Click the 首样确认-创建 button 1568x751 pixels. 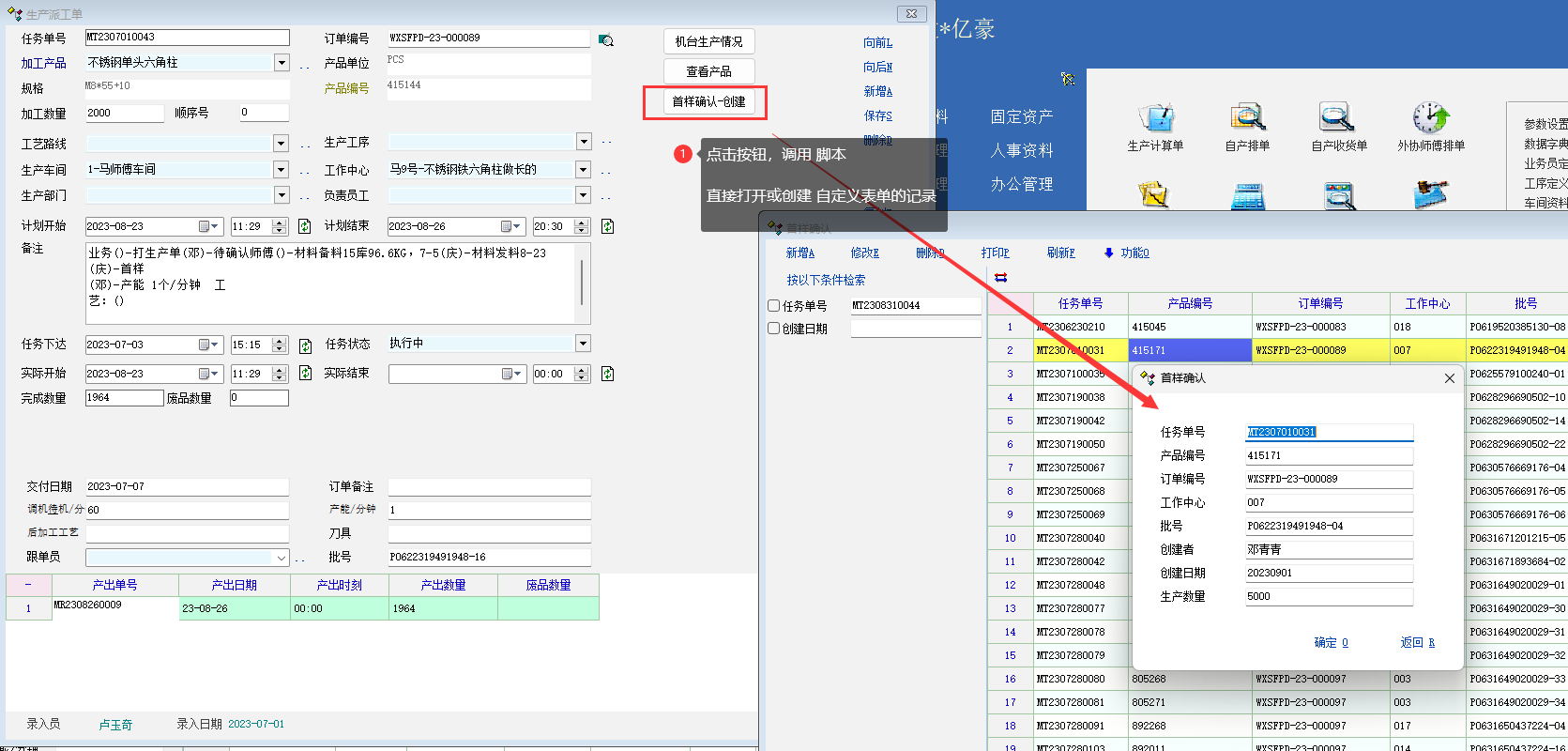[x=708, y=101]
